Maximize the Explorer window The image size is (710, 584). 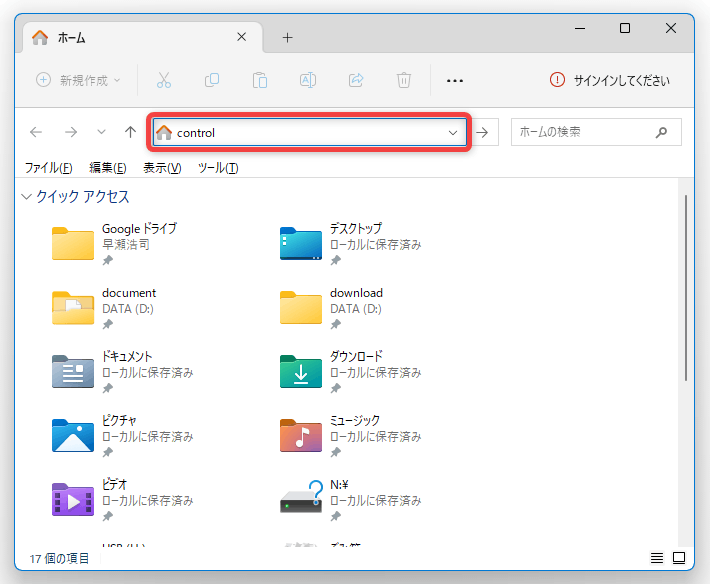tap(625, 28)
